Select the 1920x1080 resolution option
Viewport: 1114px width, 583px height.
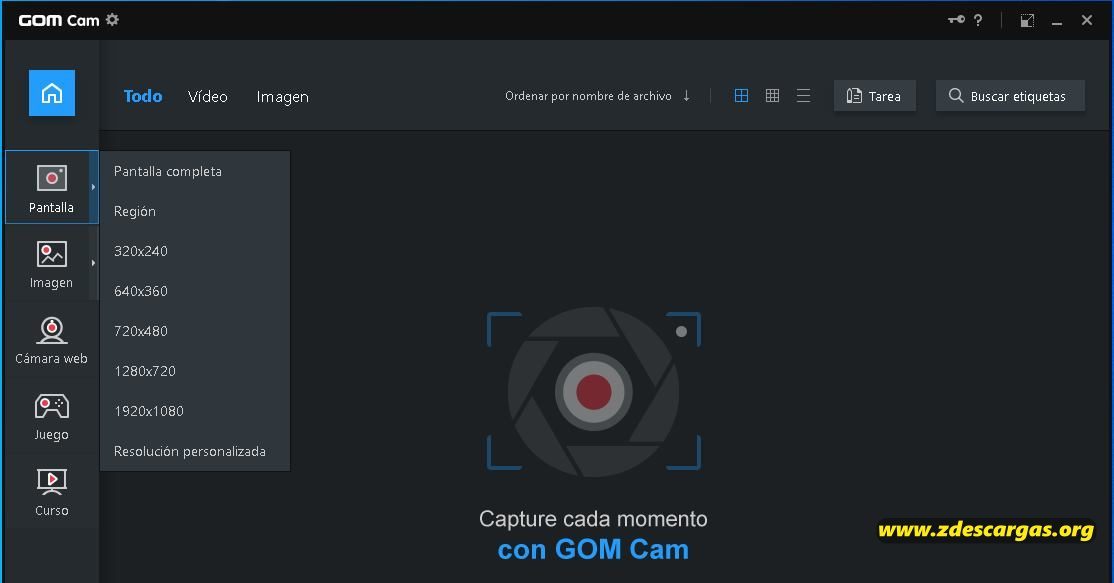[x=195, y=410]
